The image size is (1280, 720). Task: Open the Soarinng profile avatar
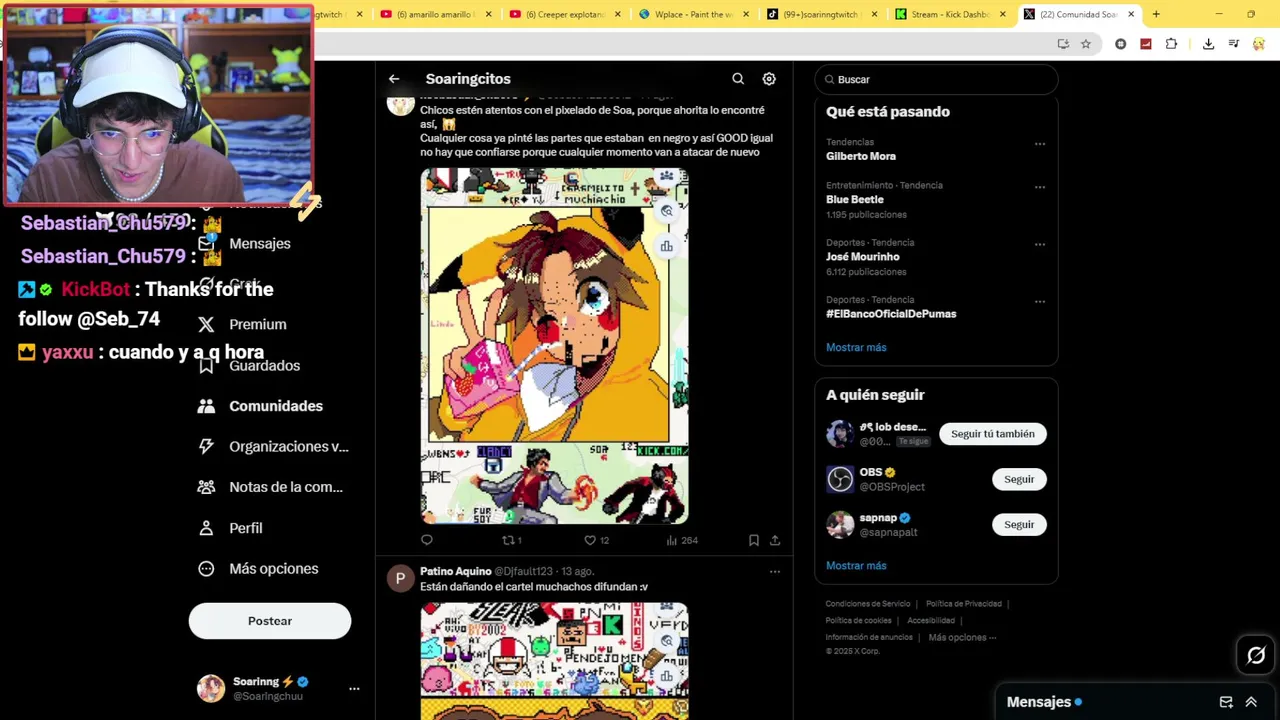(211, 688)
